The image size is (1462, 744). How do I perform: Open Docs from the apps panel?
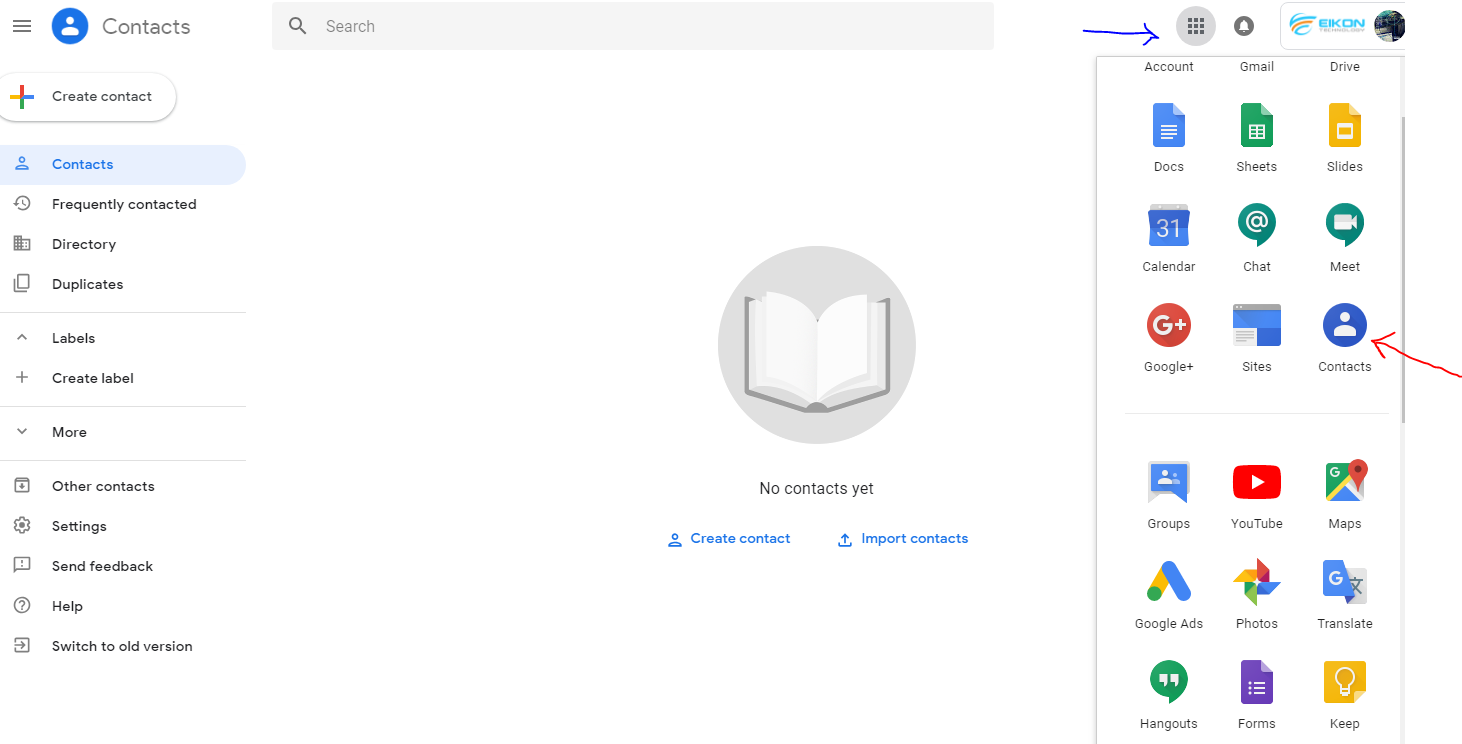(x=1168, y=138)
